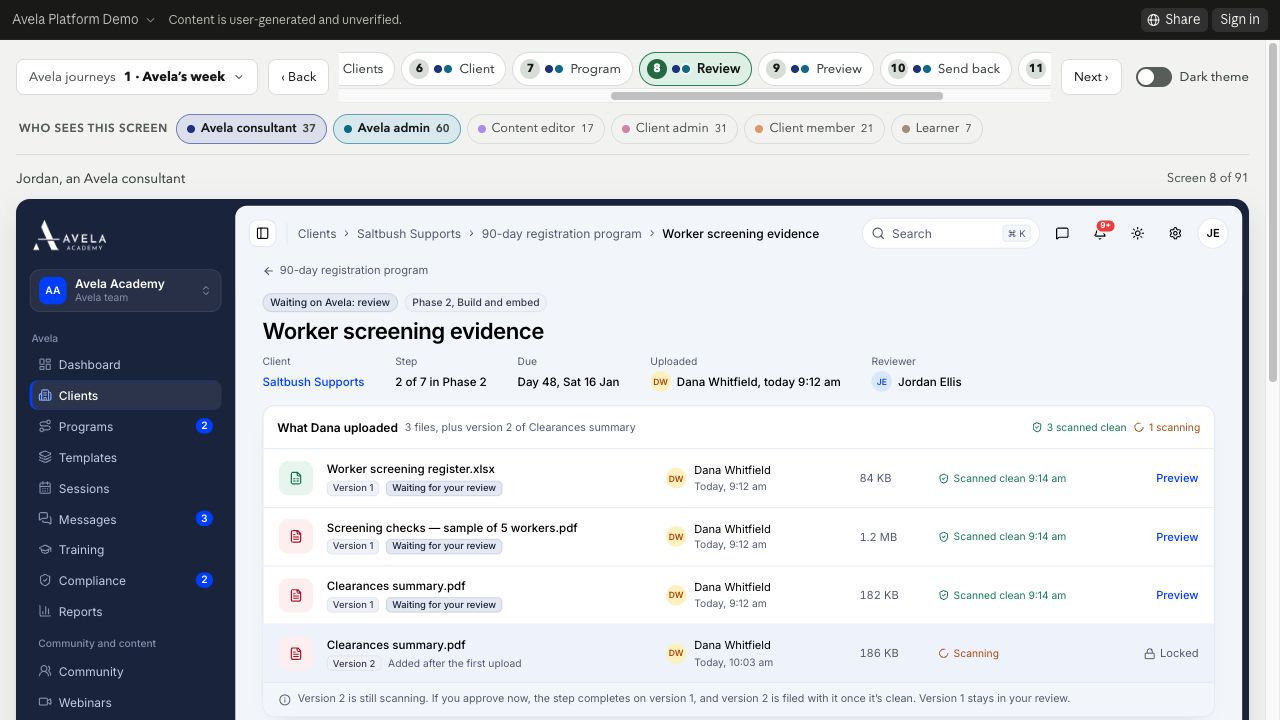
Task: Open Reports in the sidebar
Action: pos(125,611)
